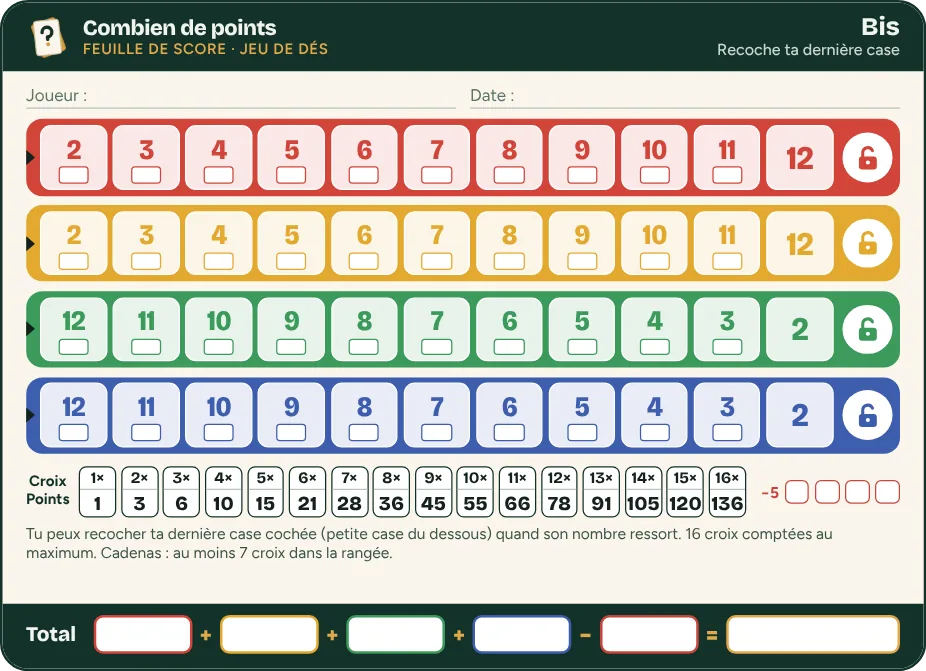Click the 8× = 36 points cell
Viewport: 926px width, 671px height.
(x=391, y=491)
